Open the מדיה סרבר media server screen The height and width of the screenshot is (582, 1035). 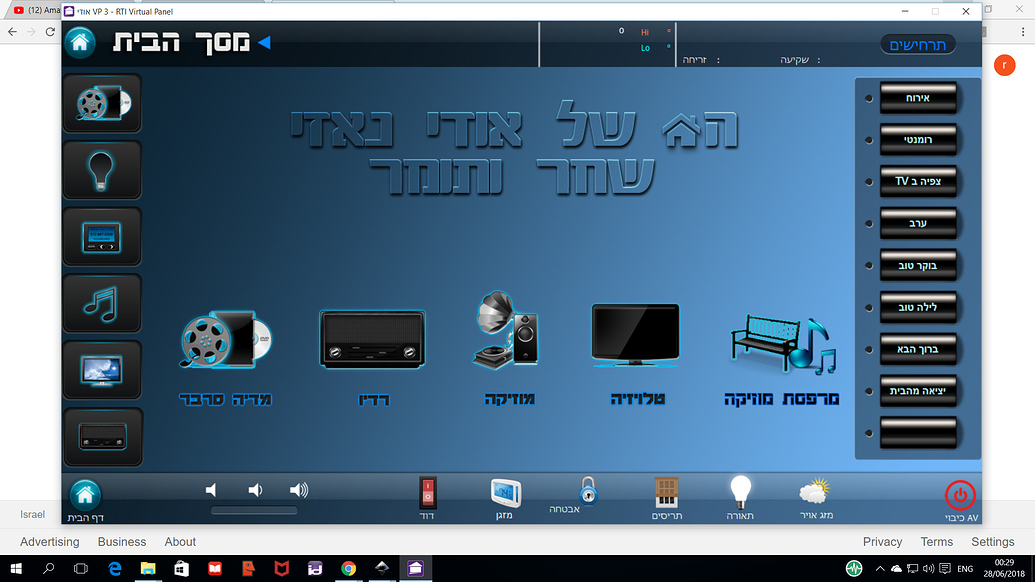point(225,340)
